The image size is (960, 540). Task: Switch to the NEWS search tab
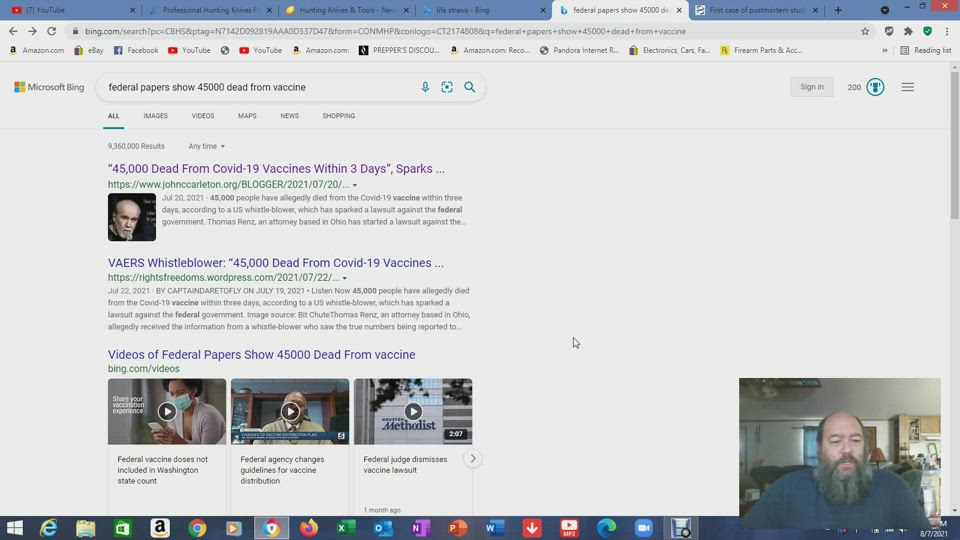click(289, 116)
